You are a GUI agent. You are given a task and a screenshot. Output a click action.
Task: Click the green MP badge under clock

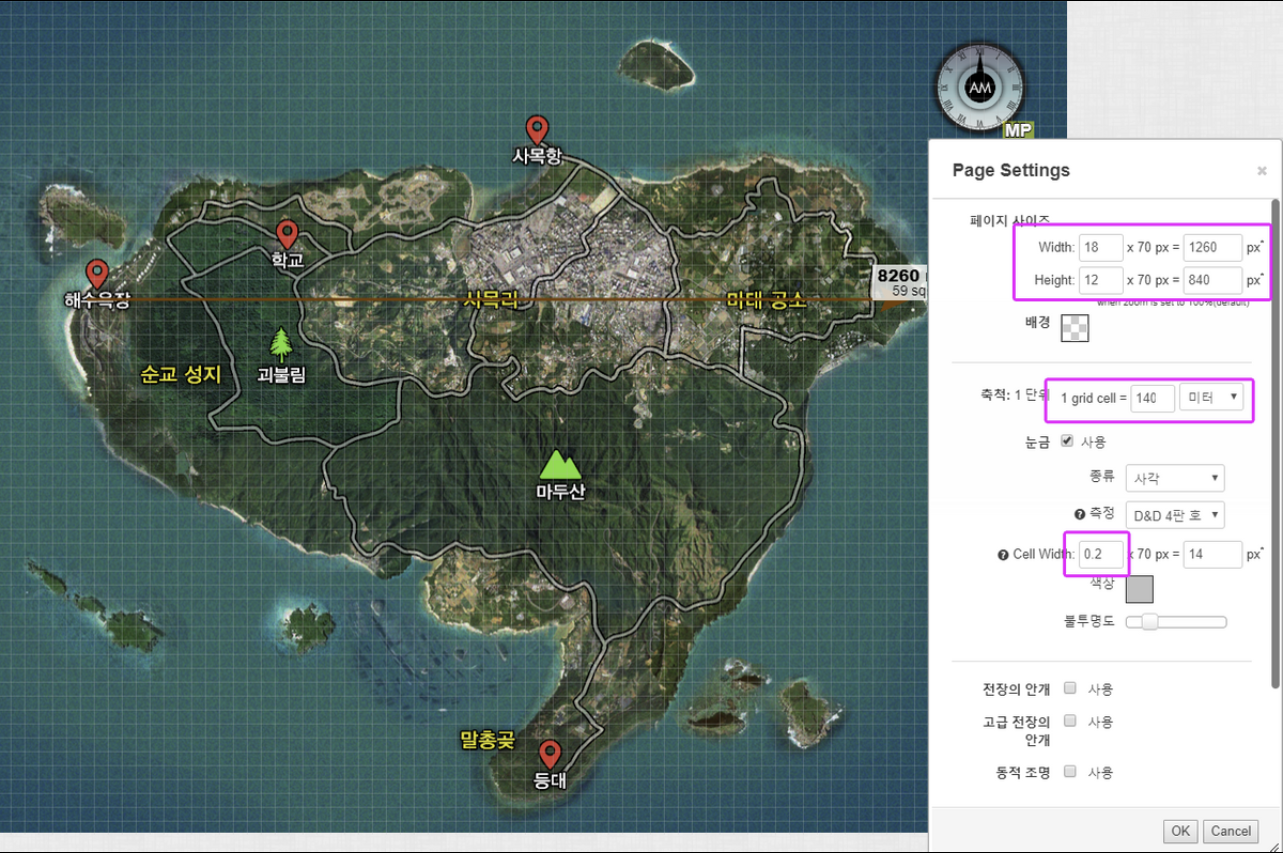pos(1018,131)
